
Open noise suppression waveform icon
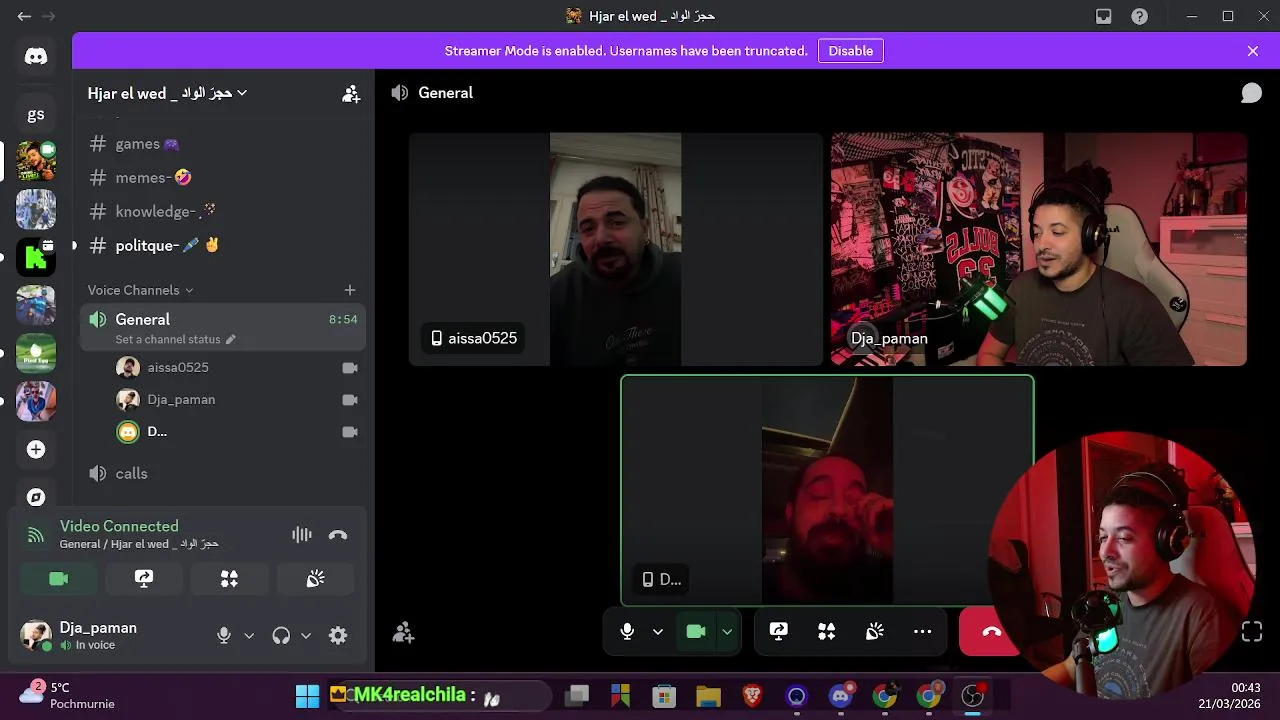(301, 535)
